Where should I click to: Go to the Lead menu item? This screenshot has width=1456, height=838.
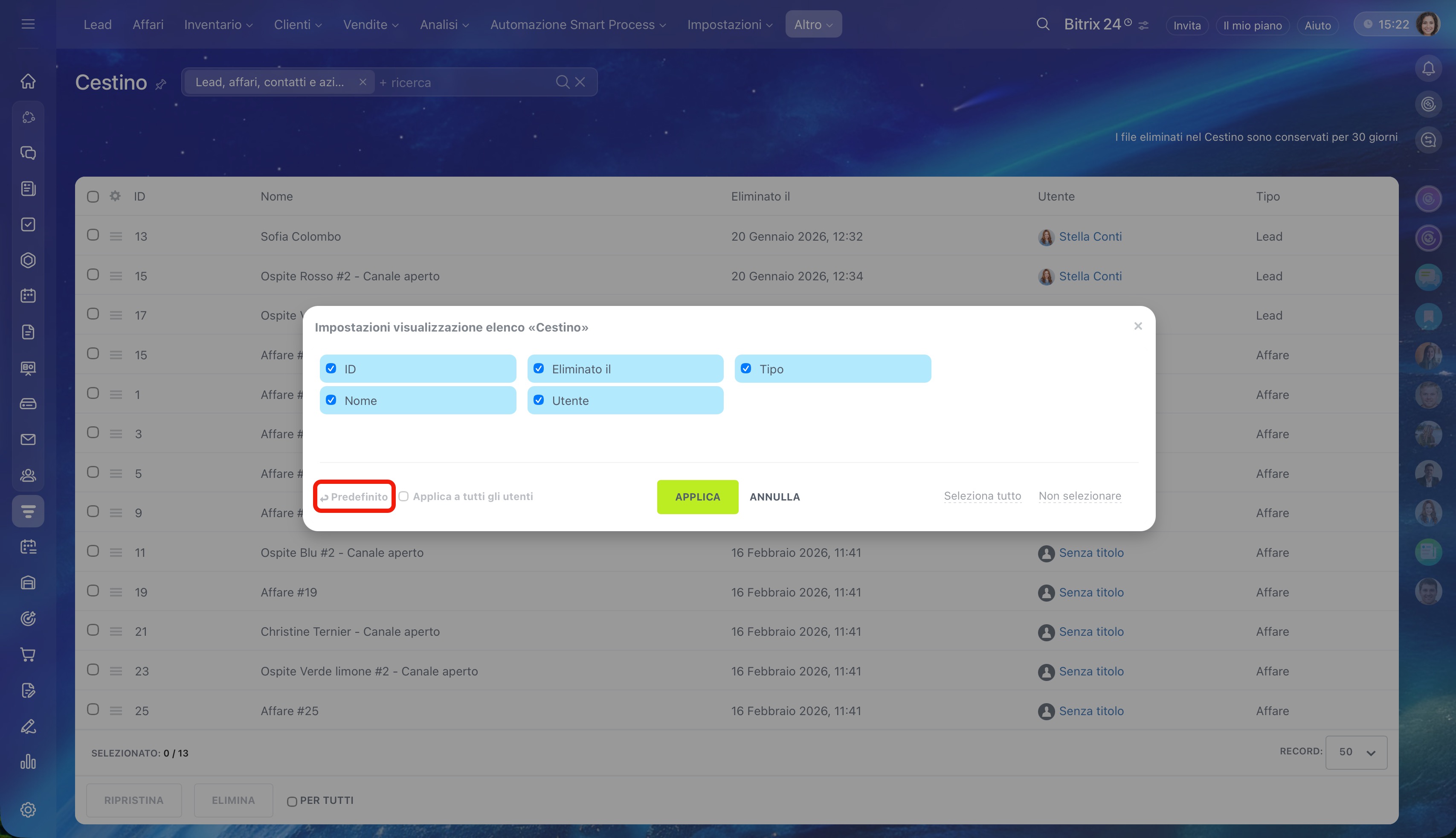click(x=97, y=25)
